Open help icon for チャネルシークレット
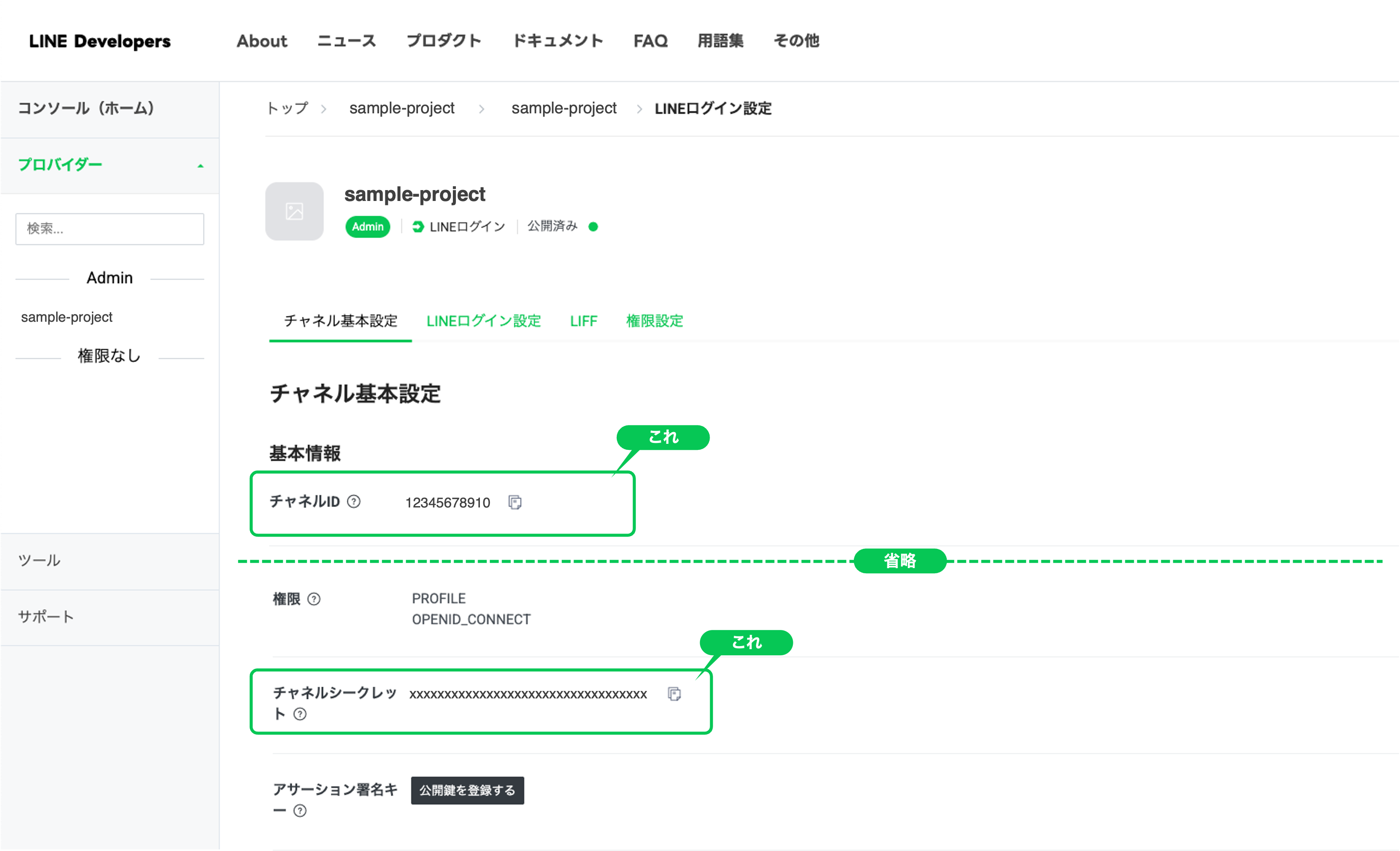The width and height of the screenshot is (1400, 851). point(300,715)
